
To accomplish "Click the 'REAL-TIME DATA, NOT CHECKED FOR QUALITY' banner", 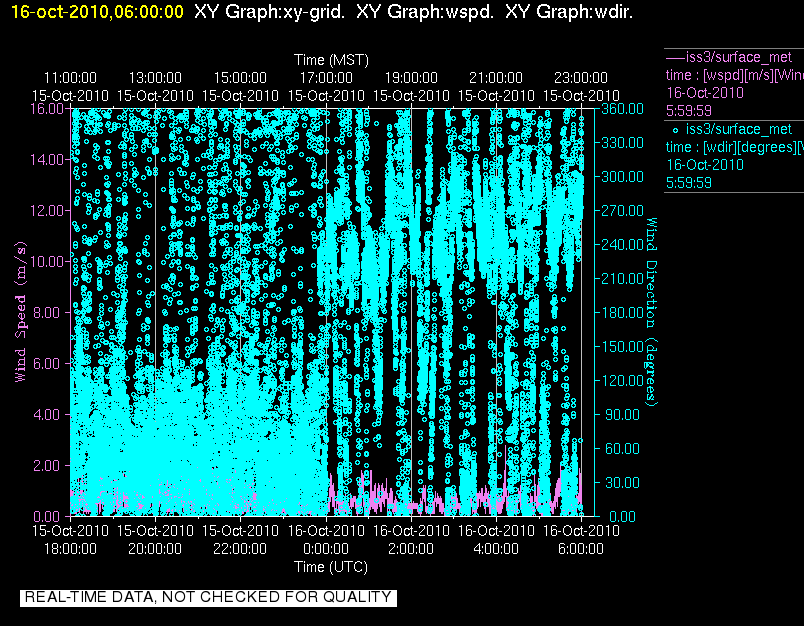I will 208,597.
